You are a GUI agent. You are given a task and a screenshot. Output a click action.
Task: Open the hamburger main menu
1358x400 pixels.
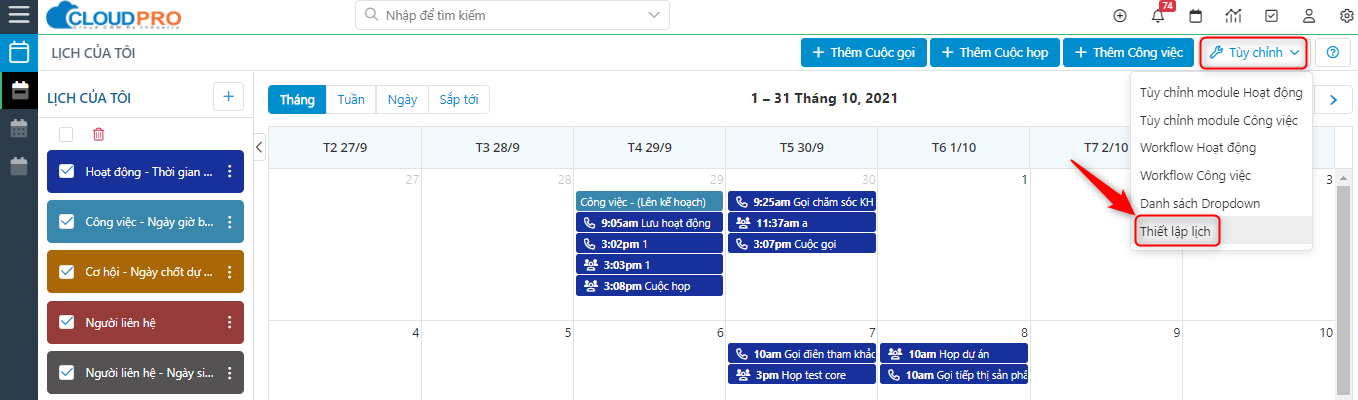[x=18, y=16]
